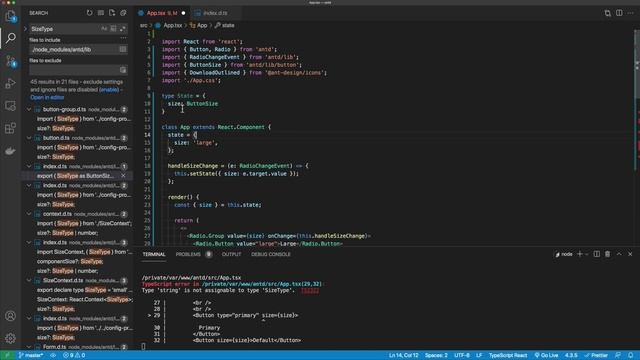Viewport: 640px width, 360px height.
Task: Open the Remote Explorer view
Action: 11,106
